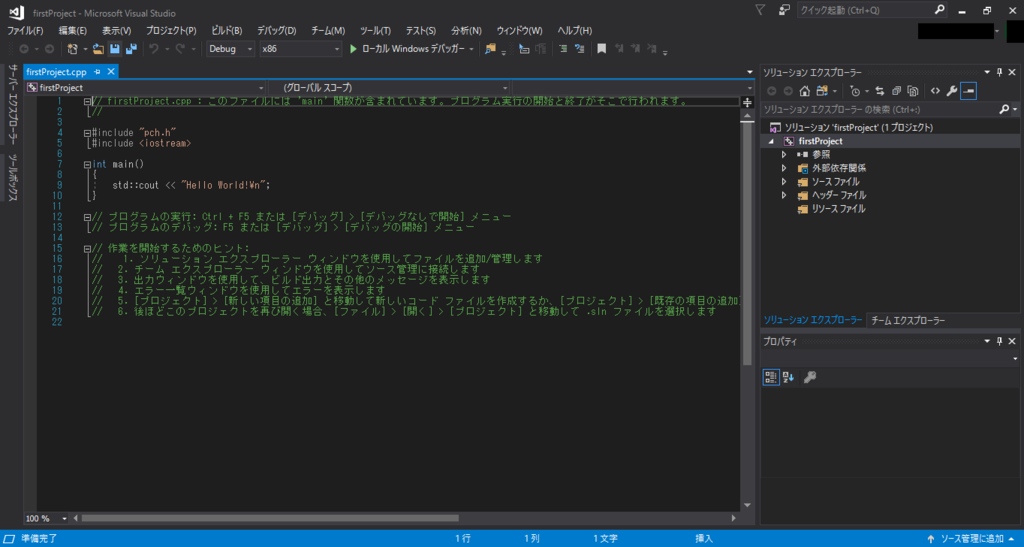The image size is (1024, 547).
Task: Collapse the firstProject node in Solution Explorer
Action: point(771,141)
